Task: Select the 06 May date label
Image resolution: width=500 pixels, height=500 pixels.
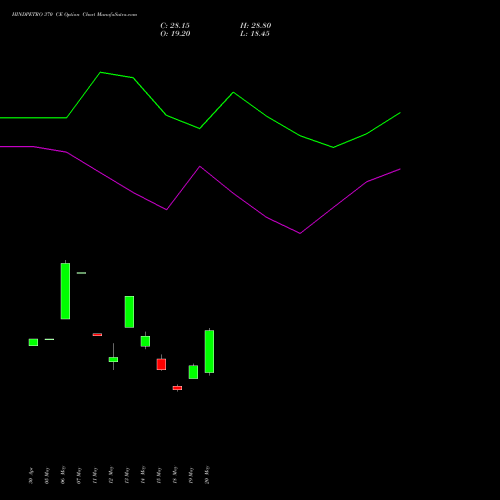Action: point(63,475)
